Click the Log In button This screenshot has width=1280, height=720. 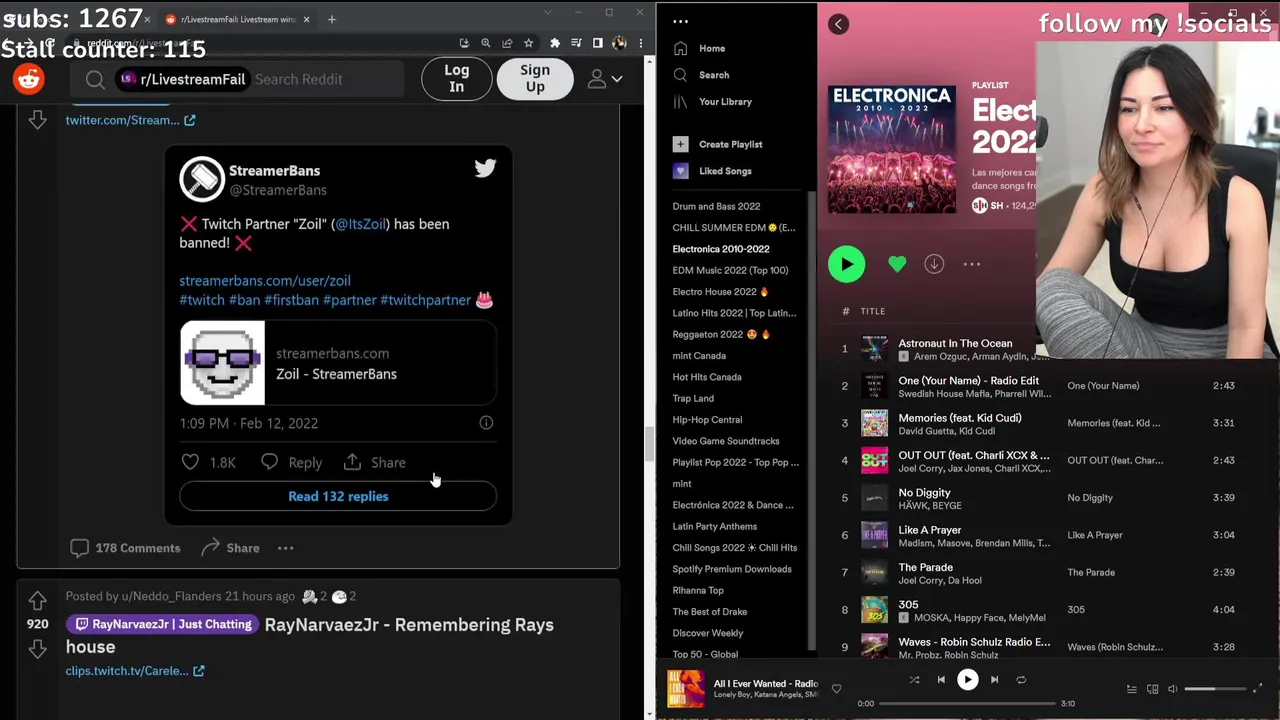[456, 79]
